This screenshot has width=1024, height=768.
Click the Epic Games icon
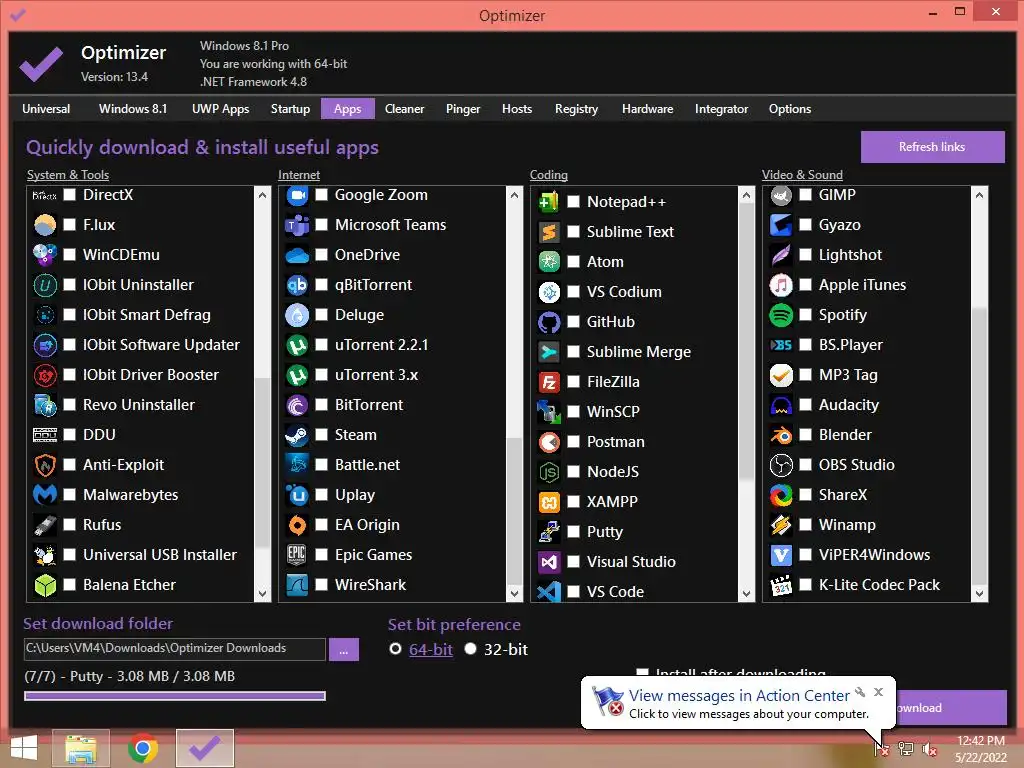coord(297,554)
